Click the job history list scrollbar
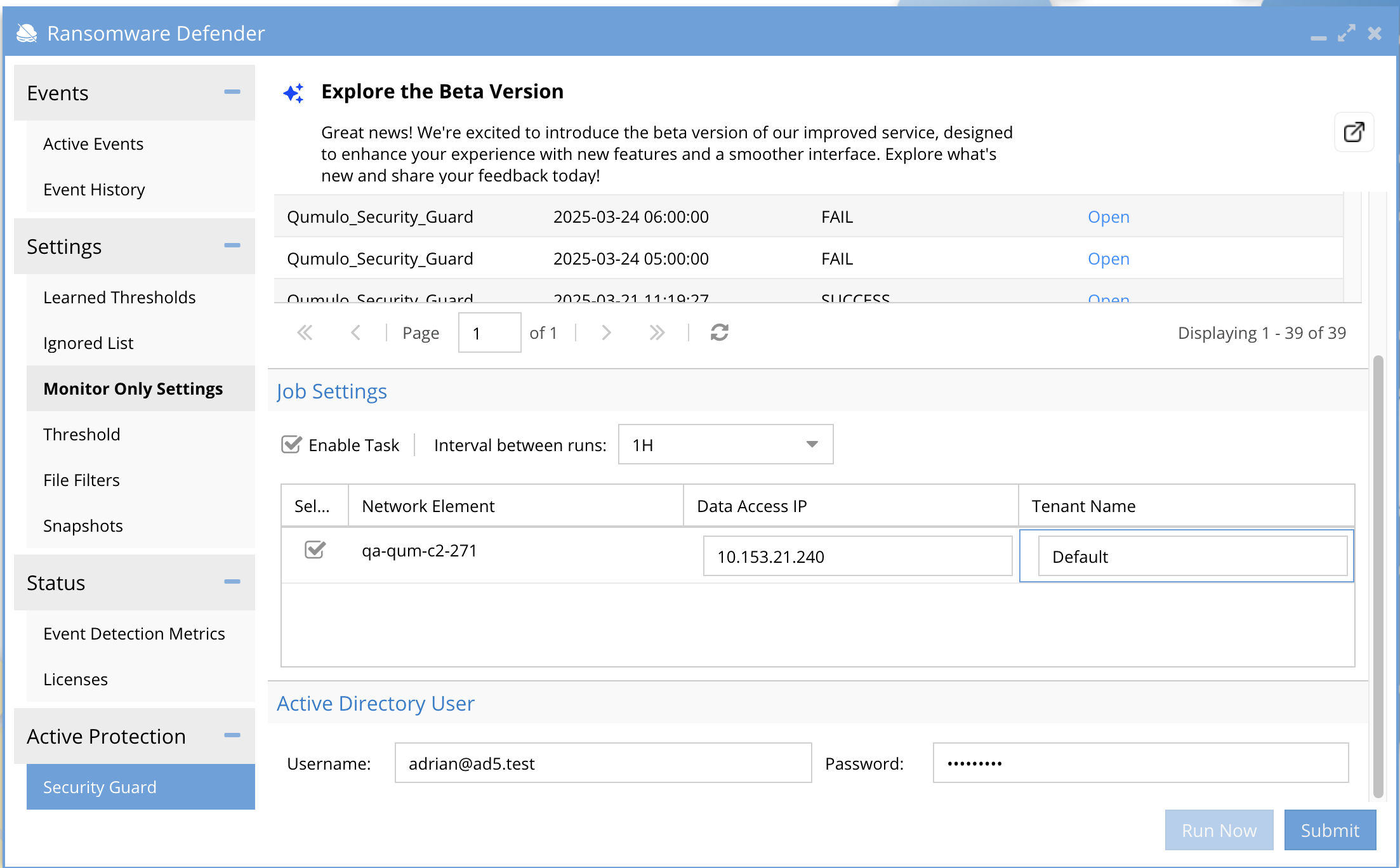The image size is (1400, 868). click(x=1352, y=247)
